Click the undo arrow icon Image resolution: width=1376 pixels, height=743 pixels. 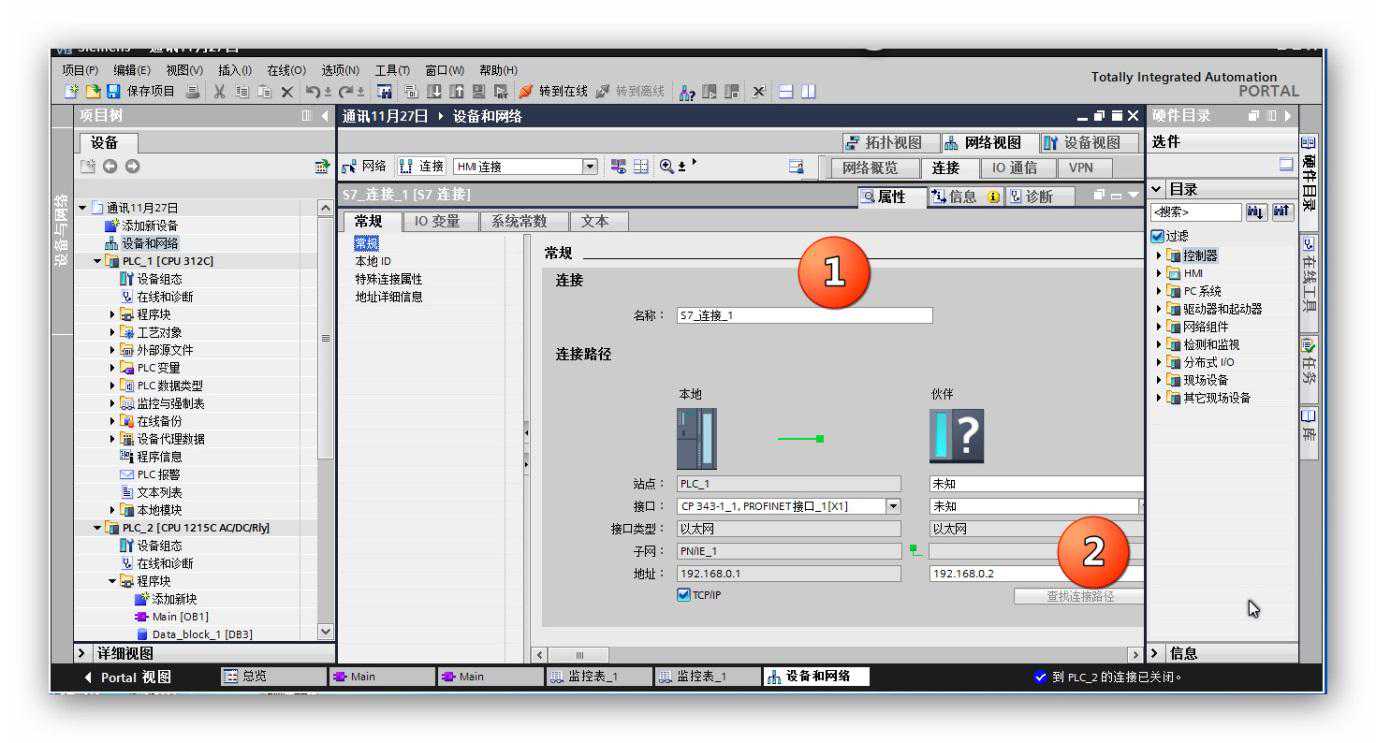coord(312,91)
